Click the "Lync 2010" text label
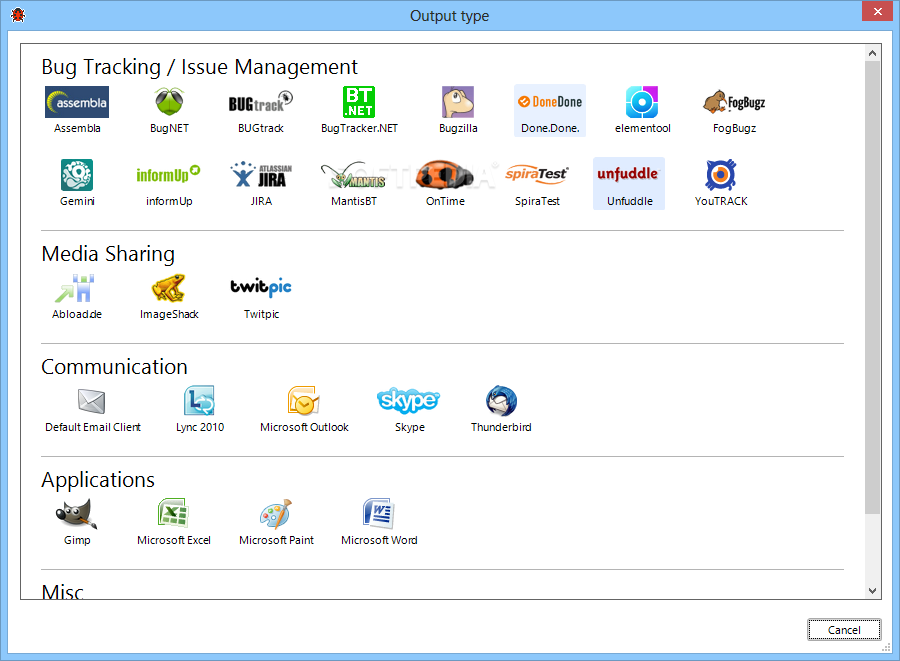900x661 pixels. [200, 427]
